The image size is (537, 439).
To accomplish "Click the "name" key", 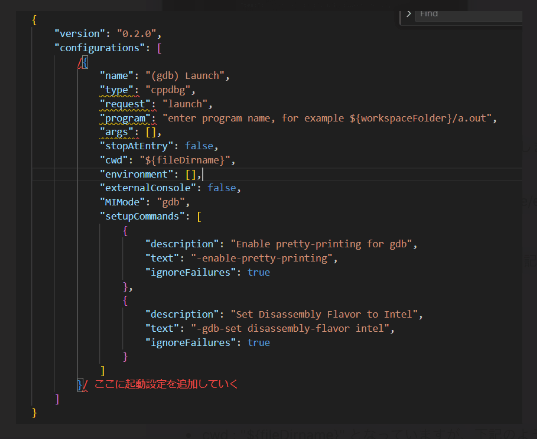I will coord(116,76).
